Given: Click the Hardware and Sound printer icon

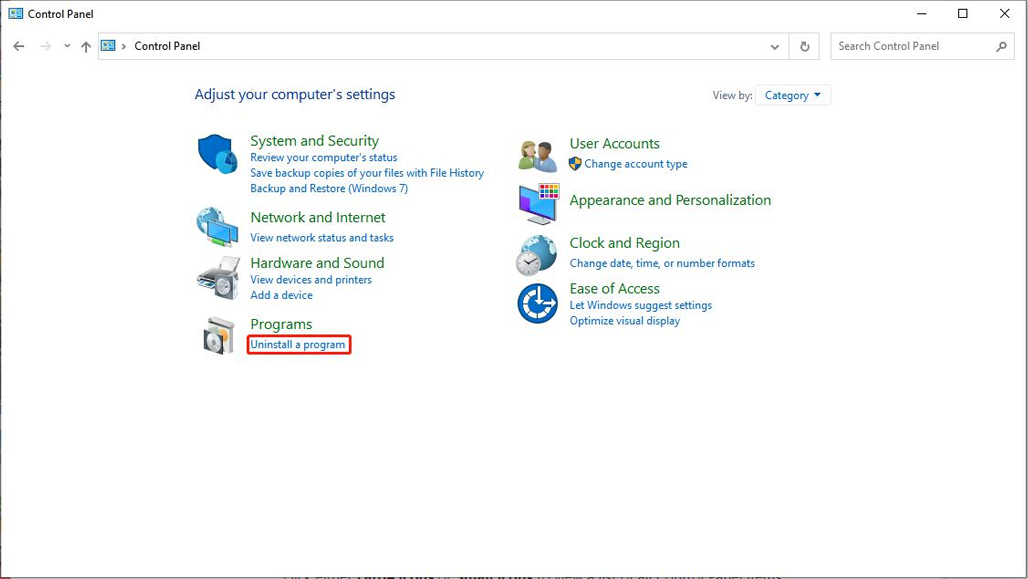Looking at the screenshot, I should tap(217, 277).
